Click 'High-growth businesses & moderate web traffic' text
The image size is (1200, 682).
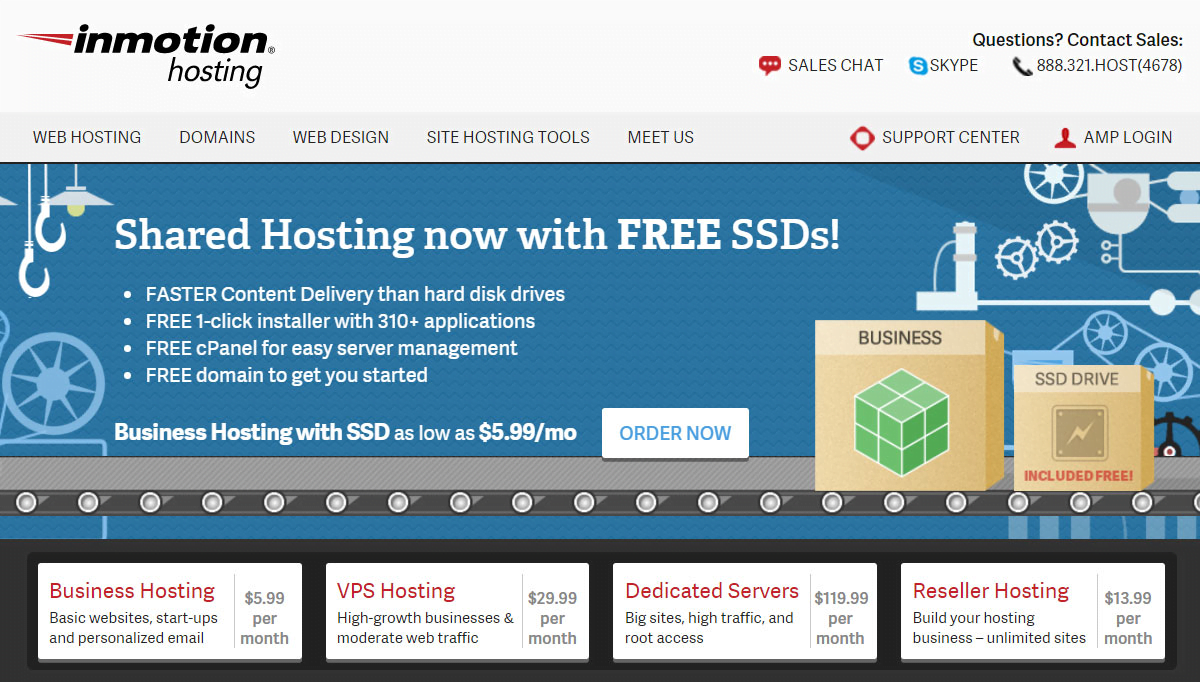pos(425,628)
